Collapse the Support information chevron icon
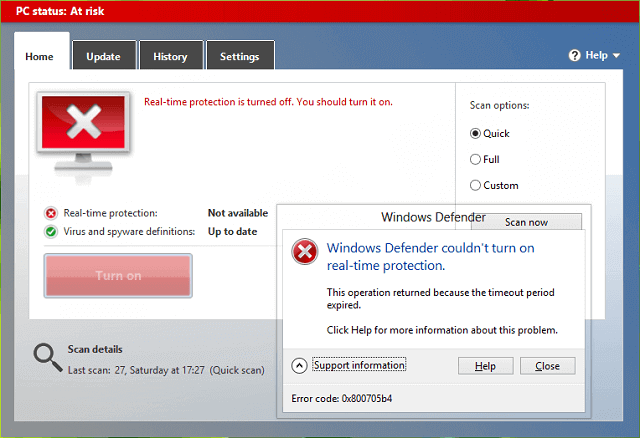640x438 pixels. pyautogui.click(x=299, y=366)
